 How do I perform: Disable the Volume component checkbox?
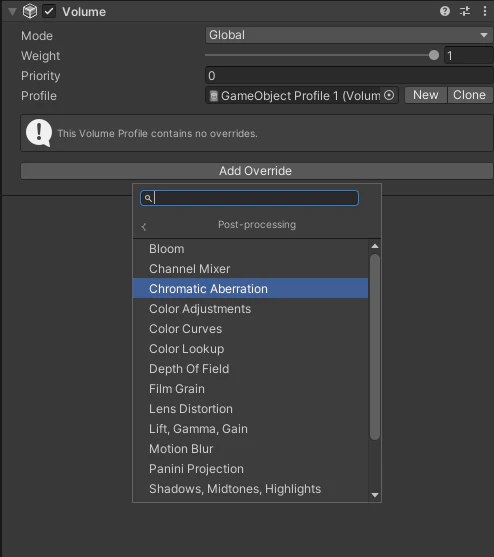point(49,11)
